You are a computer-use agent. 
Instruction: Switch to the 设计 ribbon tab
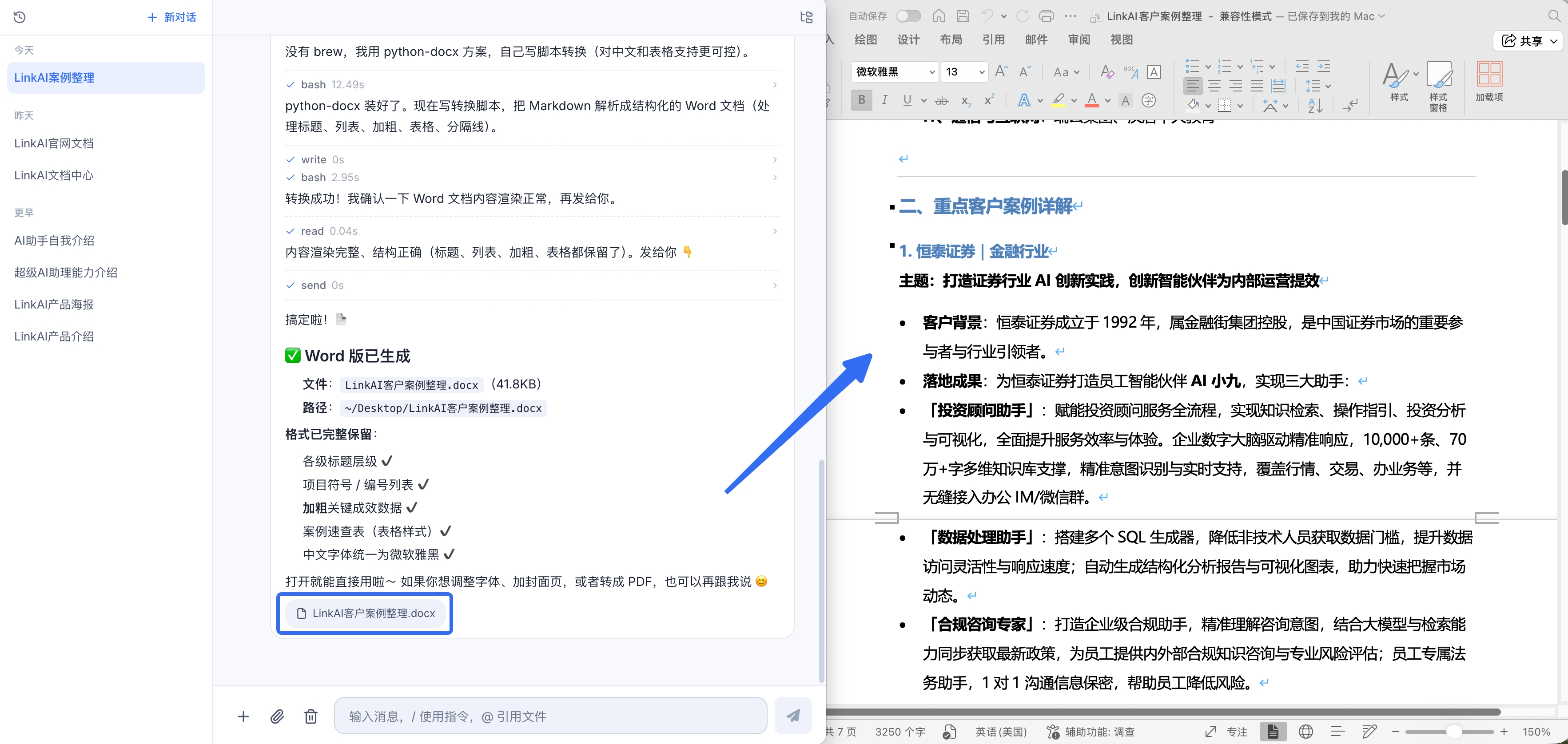pos(908,40)
